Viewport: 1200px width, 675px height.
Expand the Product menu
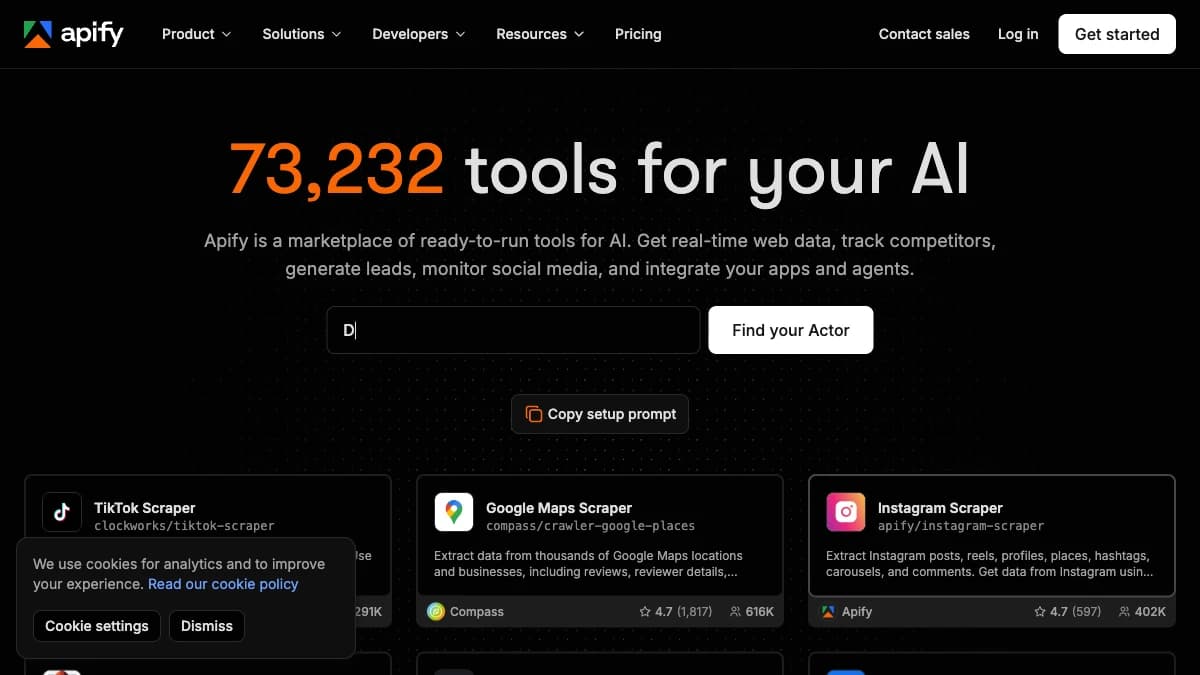(x=196, y=34)
